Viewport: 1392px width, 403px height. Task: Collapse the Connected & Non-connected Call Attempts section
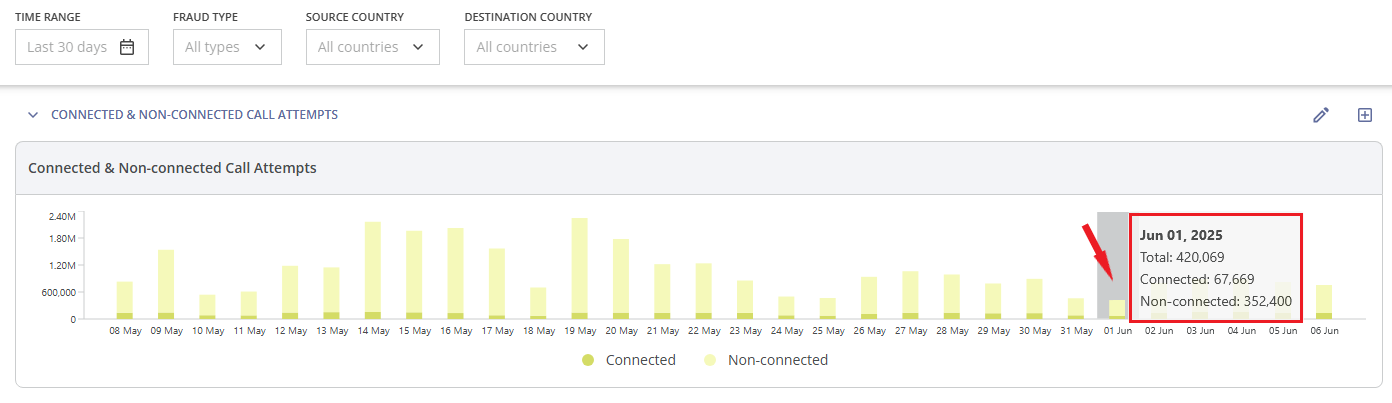tap(33, 115)
